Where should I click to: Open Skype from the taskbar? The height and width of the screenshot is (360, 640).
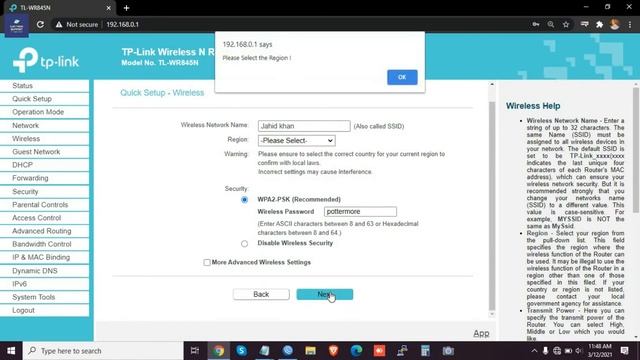point(241,351)
